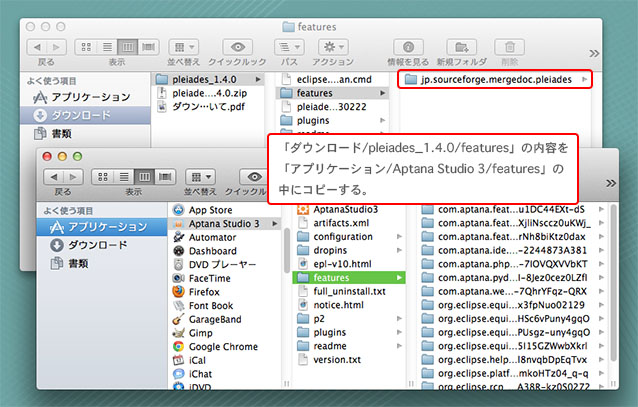Select Google Chrome application

(x=225, y=347)
